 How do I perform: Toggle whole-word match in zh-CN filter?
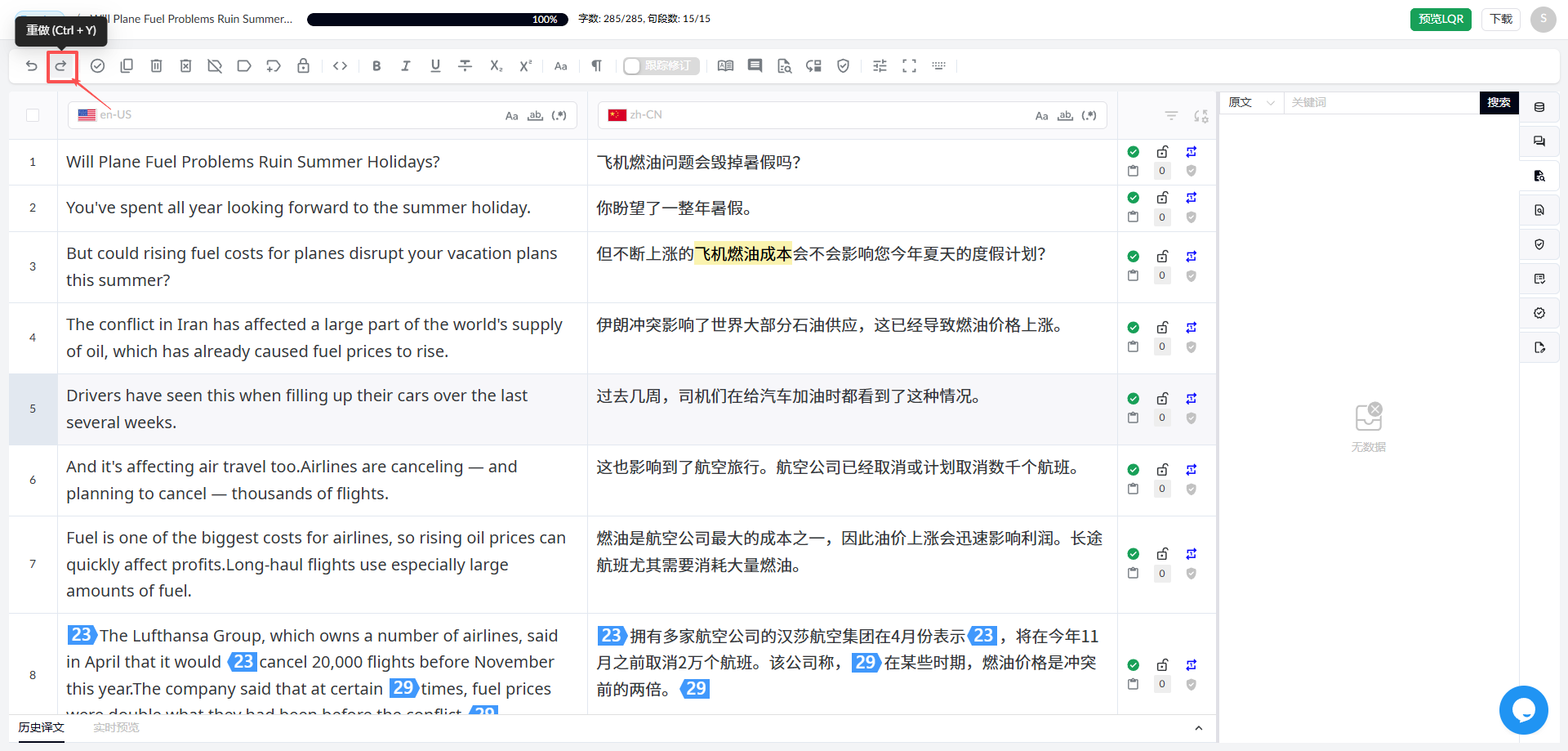click(x=1065, y=116)
